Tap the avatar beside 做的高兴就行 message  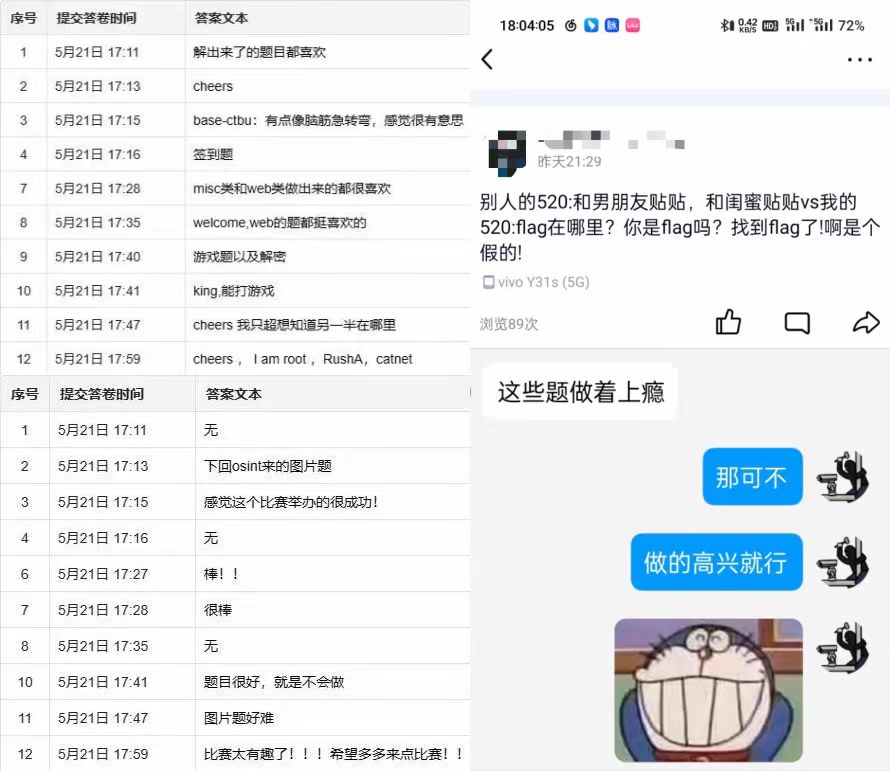click(842, 562)
